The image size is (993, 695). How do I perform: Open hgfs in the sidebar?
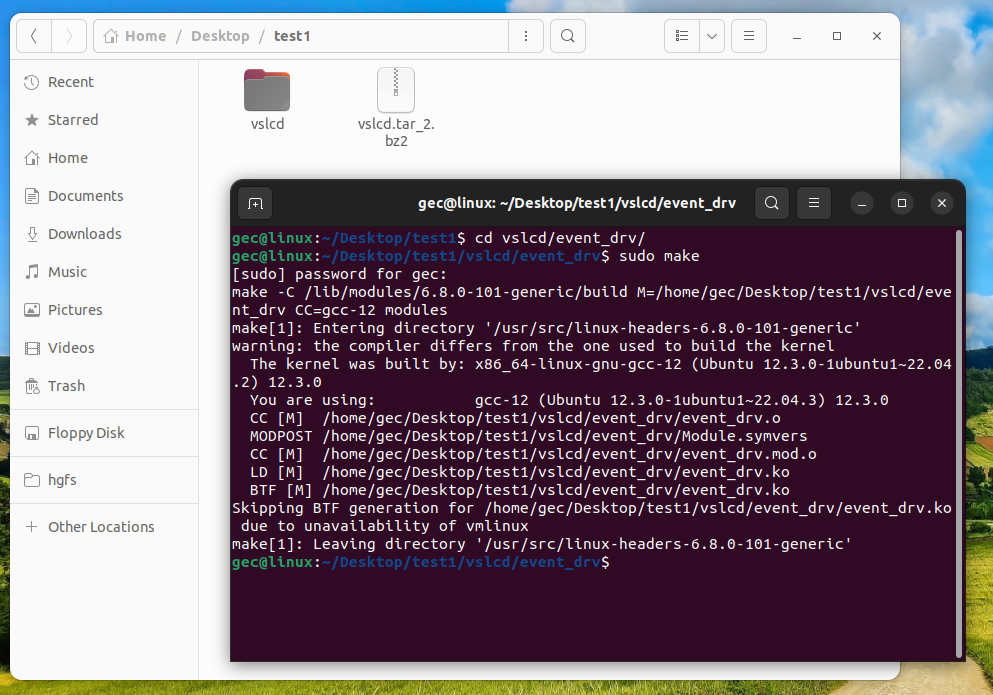(x=104, y=480)
